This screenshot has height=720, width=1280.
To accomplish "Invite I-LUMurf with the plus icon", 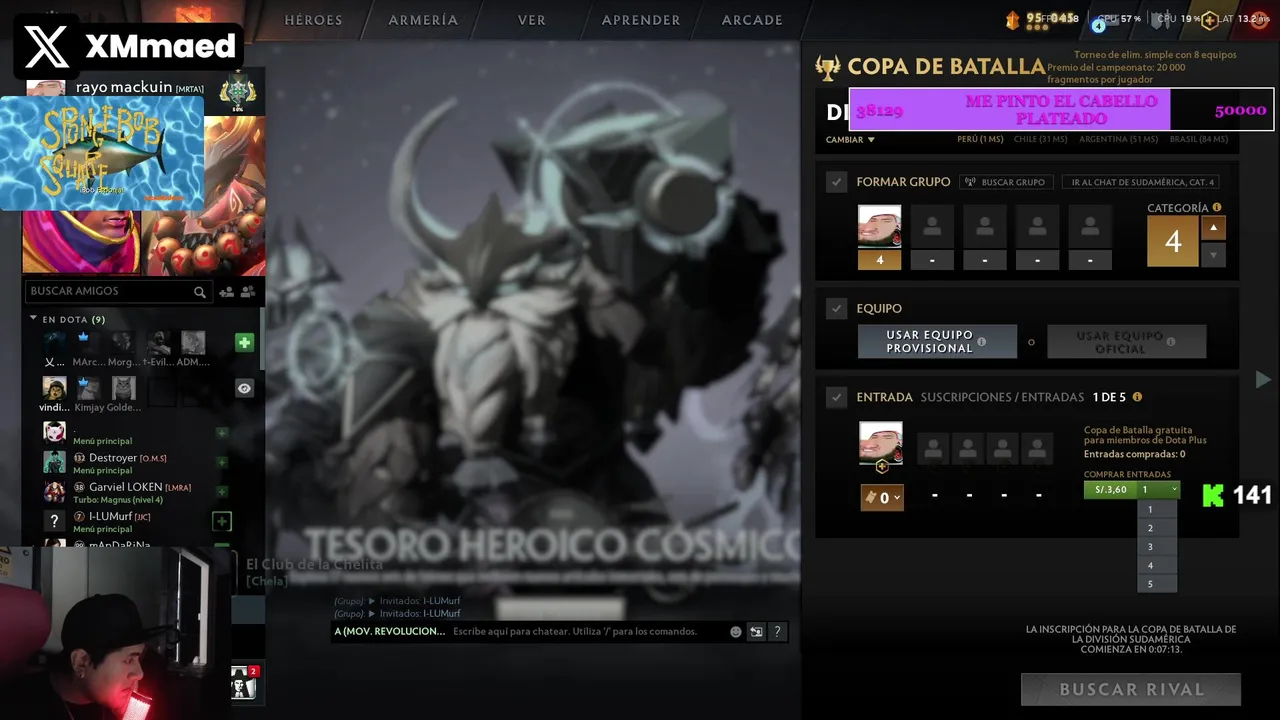I will point(222,521).
